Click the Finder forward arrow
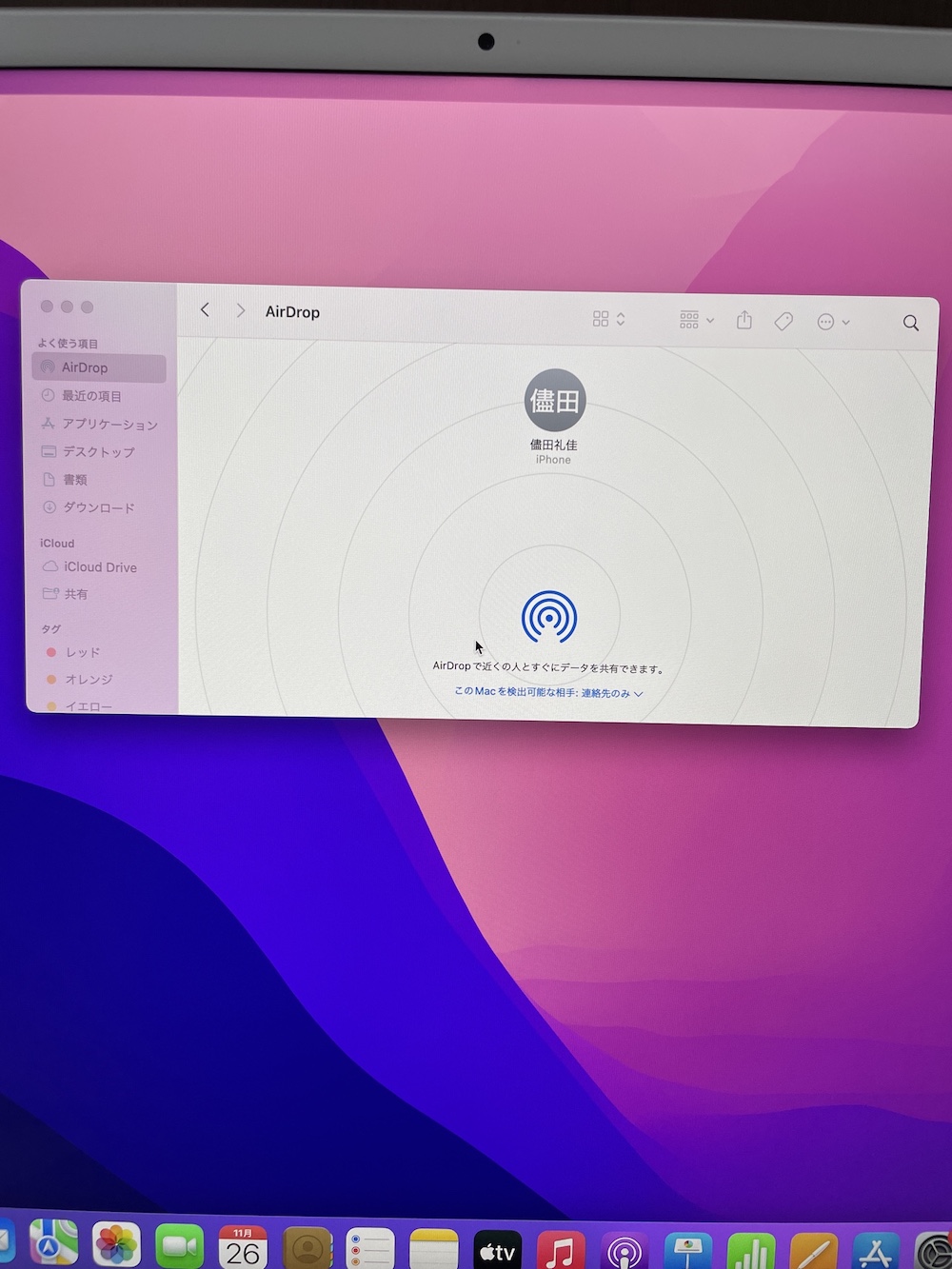This screenshot has height=1269, width=952. tap(241, 310)
